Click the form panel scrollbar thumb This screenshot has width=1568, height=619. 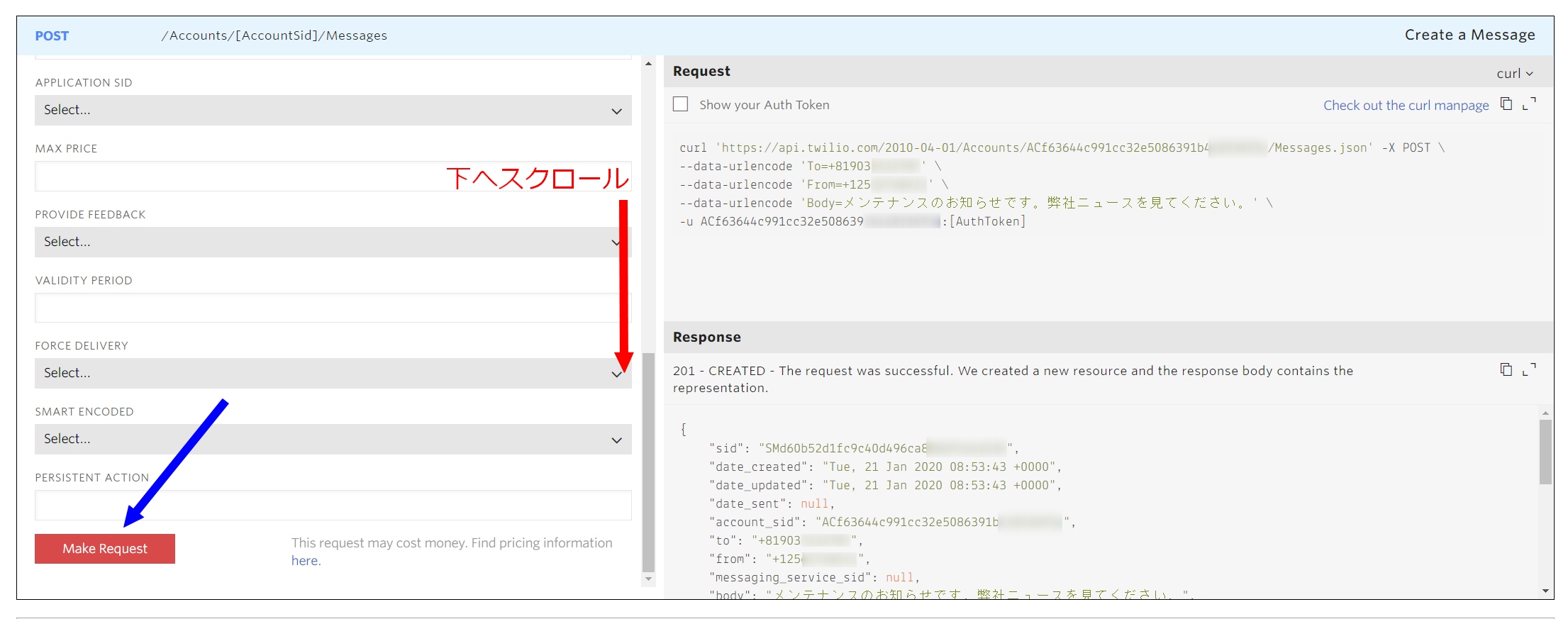point(648,462)
